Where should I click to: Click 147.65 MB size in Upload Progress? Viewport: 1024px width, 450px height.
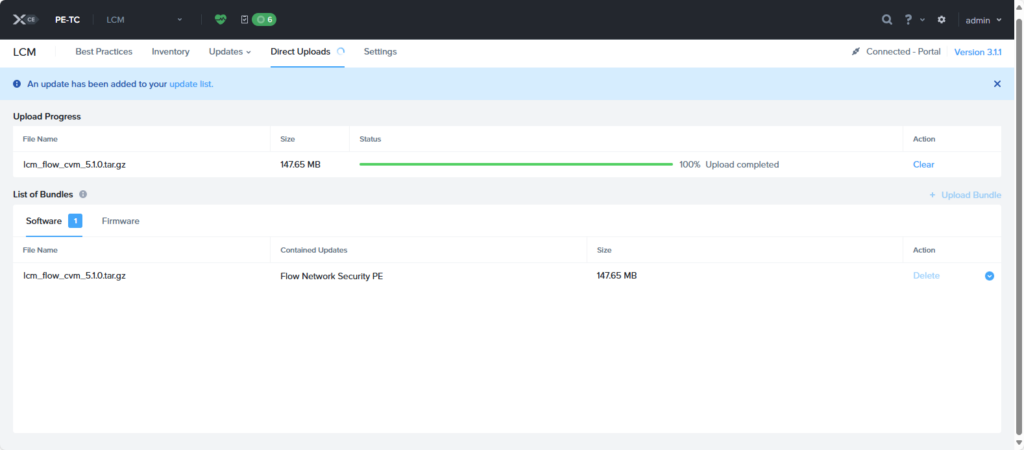point(300,165)
